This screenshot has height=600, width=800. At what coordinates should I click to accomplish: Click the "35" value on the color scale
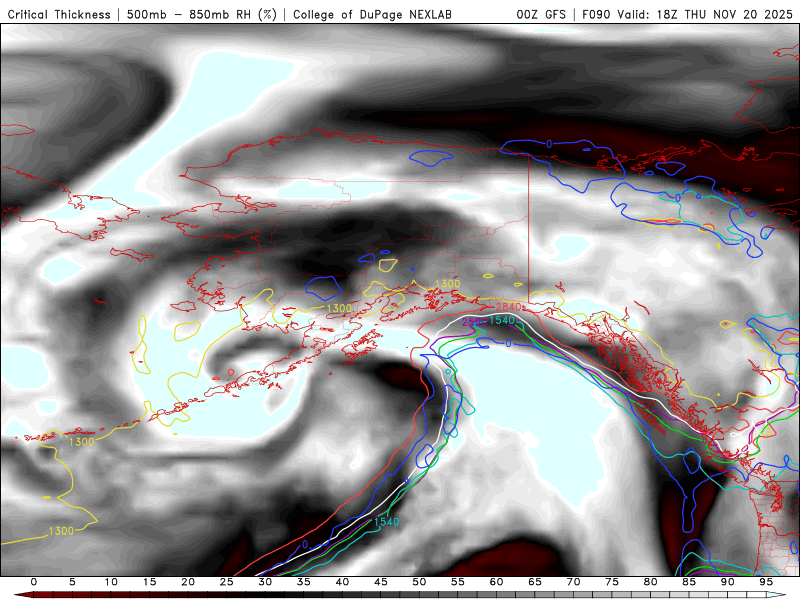click(304, 582)
